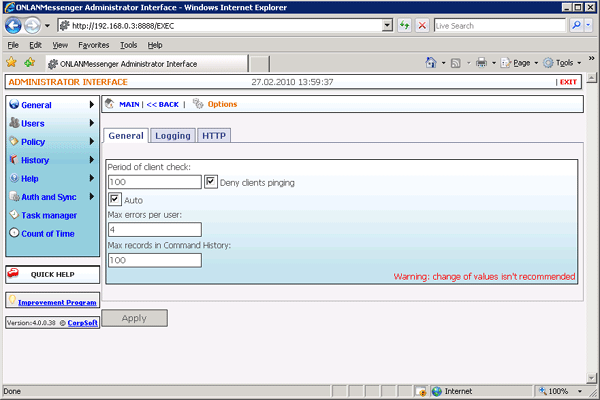The width and height of the screenshot is (600, 400).
Task: Click the Add to Favorites star icon
Action: tap(29, 62)
